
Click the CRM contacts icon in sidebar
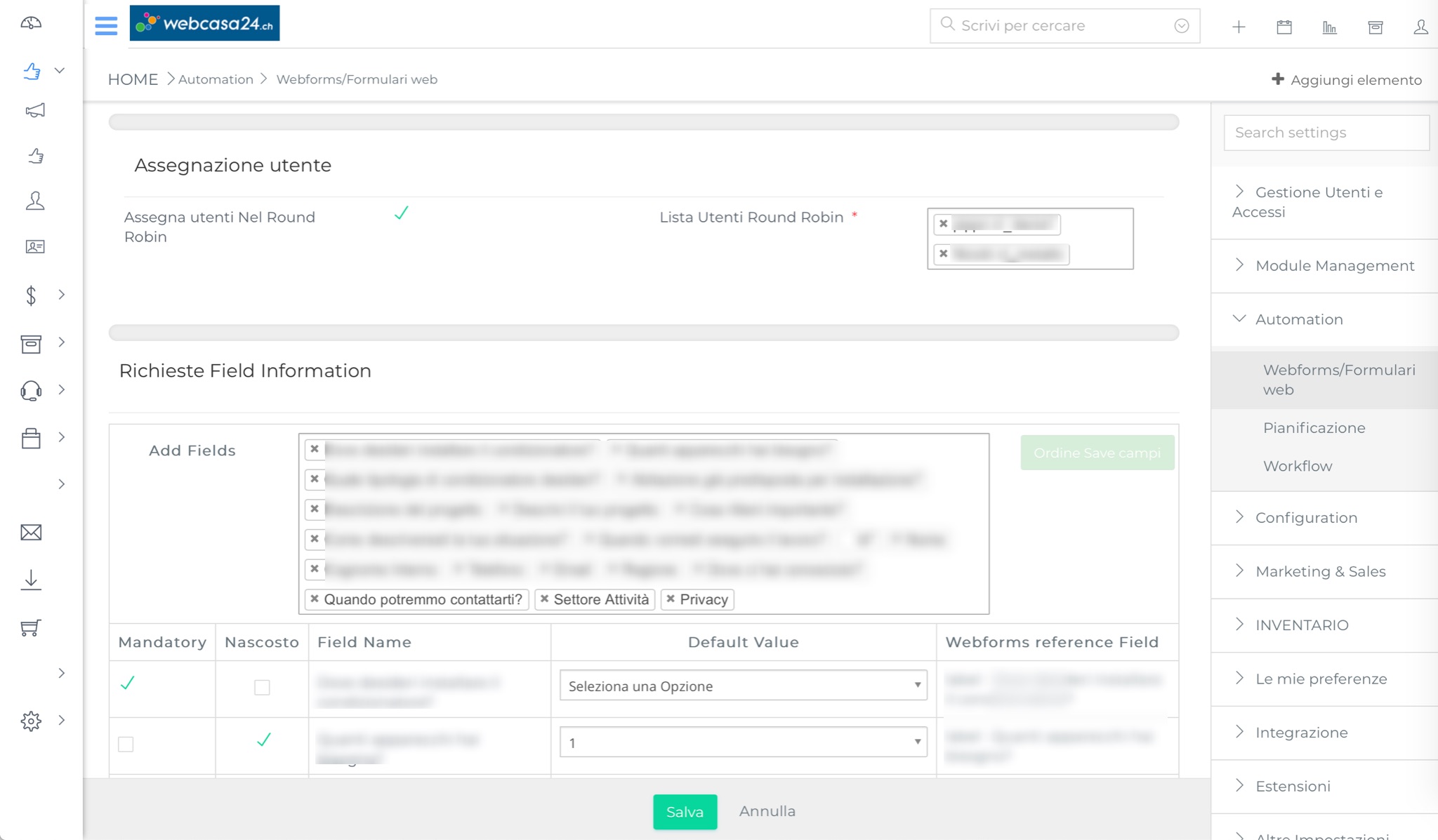[x=32, y=248]
